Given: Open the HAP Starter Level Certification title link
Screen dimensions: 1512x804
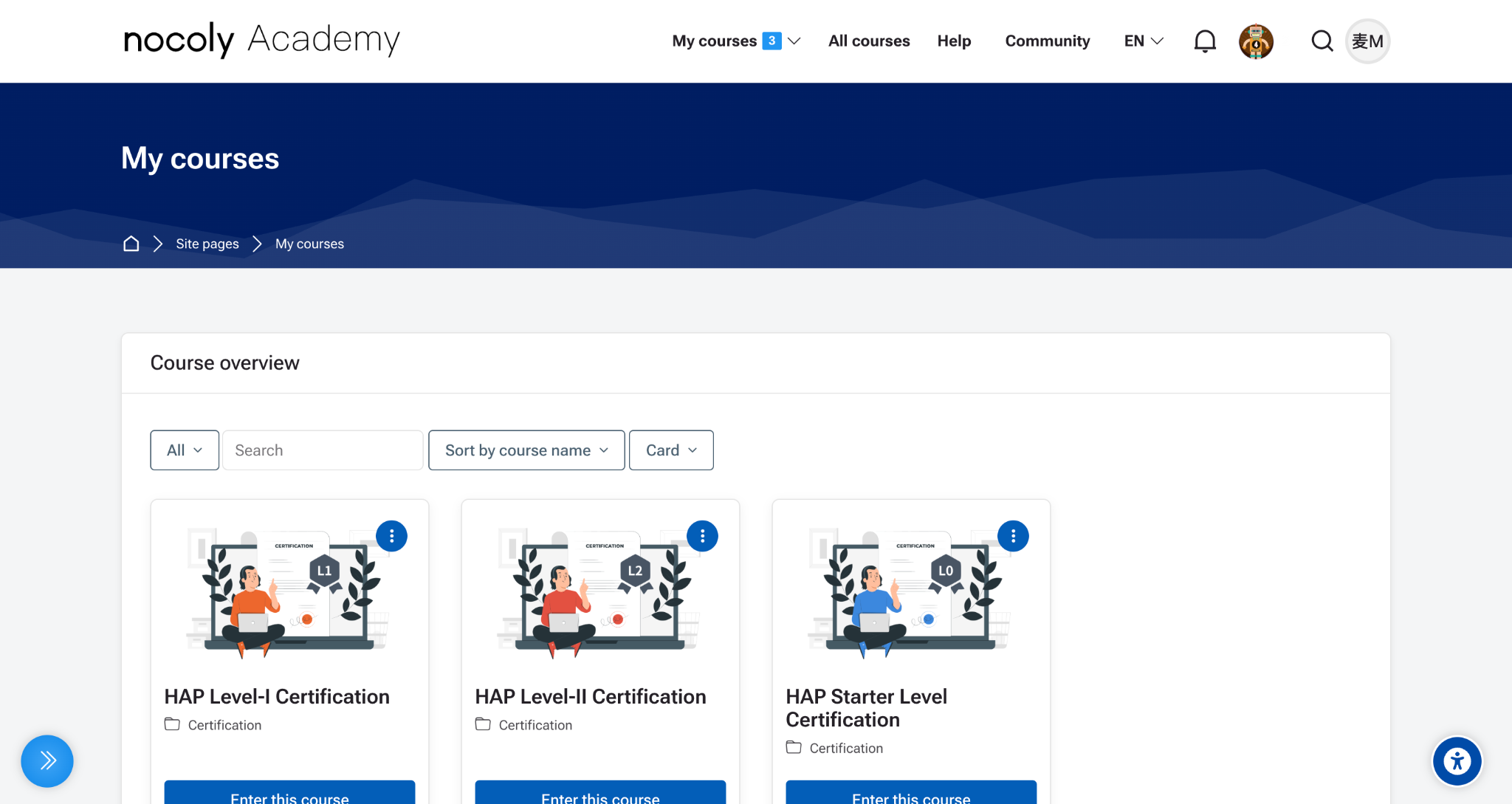Looking at the screenshot, I should (x=866, y=708).
